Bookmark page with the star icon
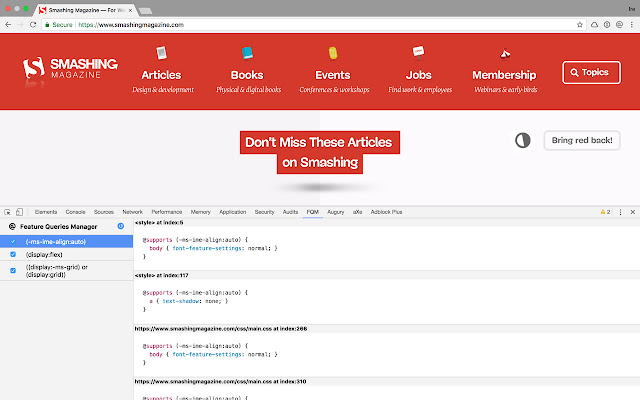Screen dimensions: 640x400 [x=580, y=25]
